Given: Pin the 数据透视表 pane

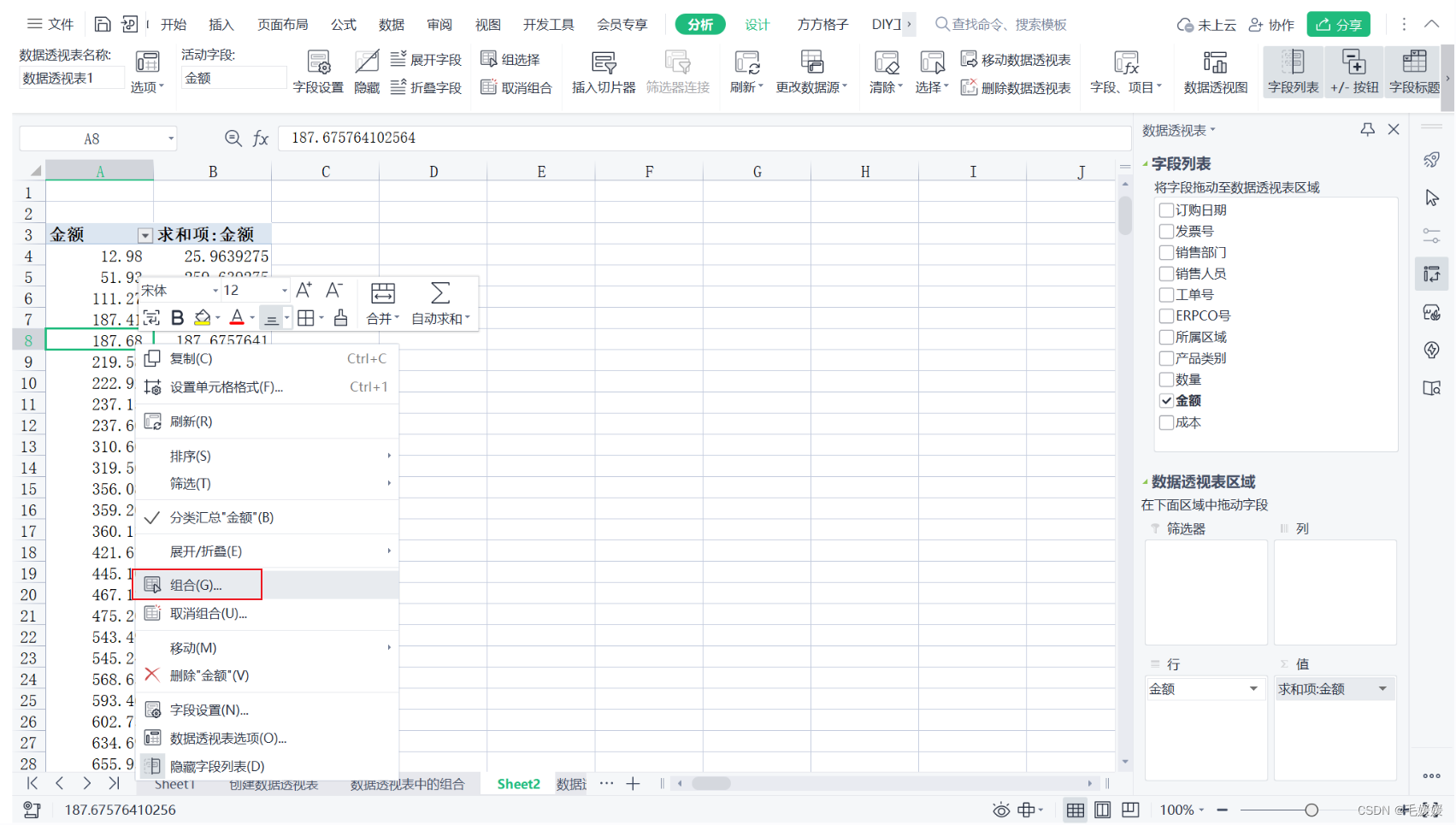Looking at the screenshot, I should (1367, 130).
